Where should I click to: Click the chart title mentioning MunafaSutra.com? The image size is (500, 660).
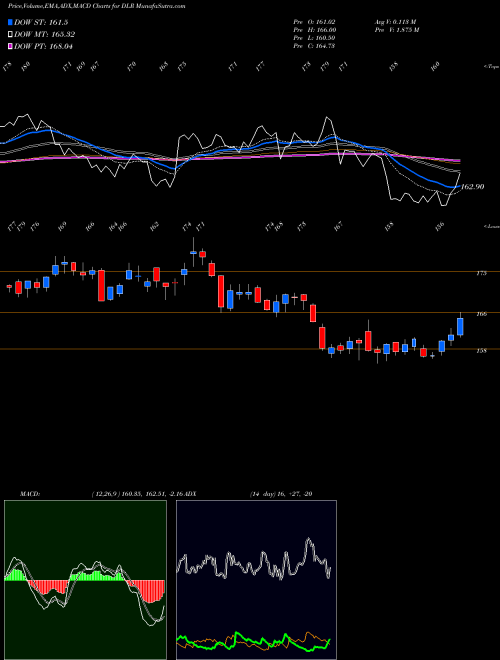97,6
